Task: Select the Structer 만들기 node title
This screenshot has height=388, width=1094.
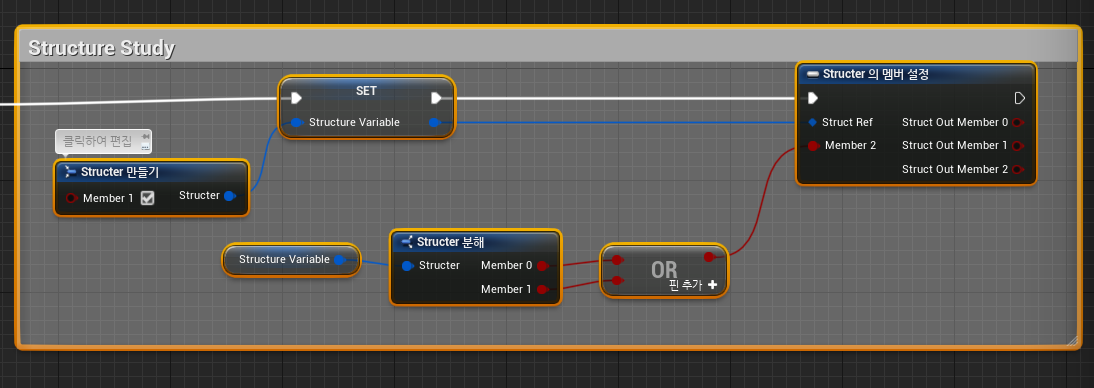Action: (x=120, y=172)
